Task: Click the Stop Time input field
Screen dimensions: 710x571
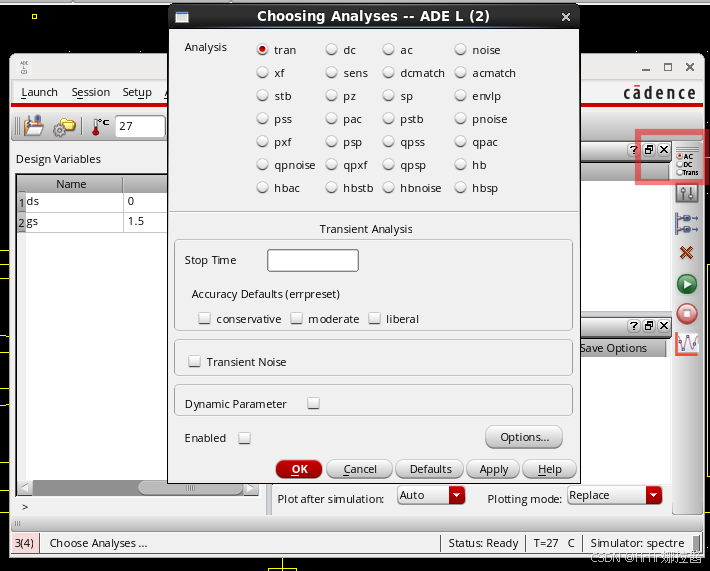Action: click(x=313, y=260)
